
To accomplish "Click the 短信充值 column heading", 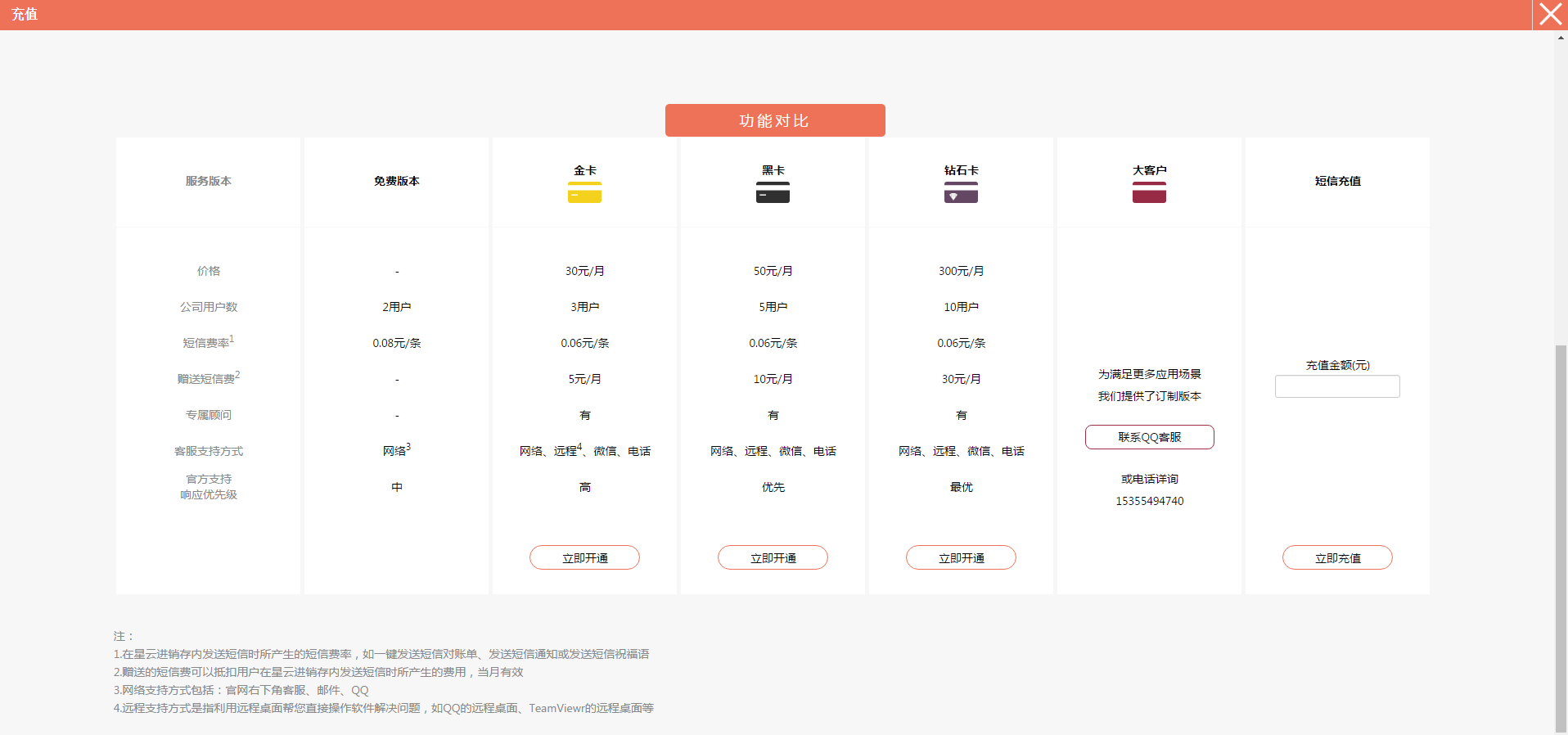I will (x=1337, y=181).
